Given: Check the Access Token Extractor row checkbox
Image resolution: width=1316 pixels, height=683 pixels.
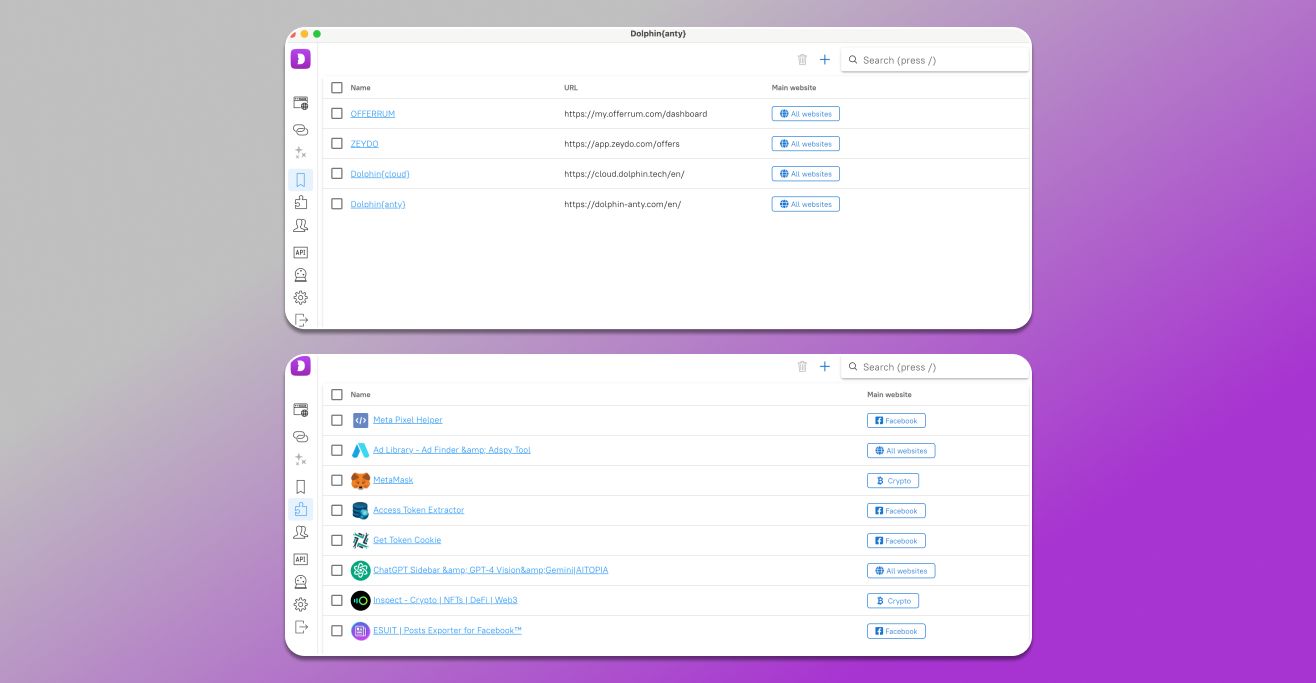Looking at the screenshot, I should (337, 510).
